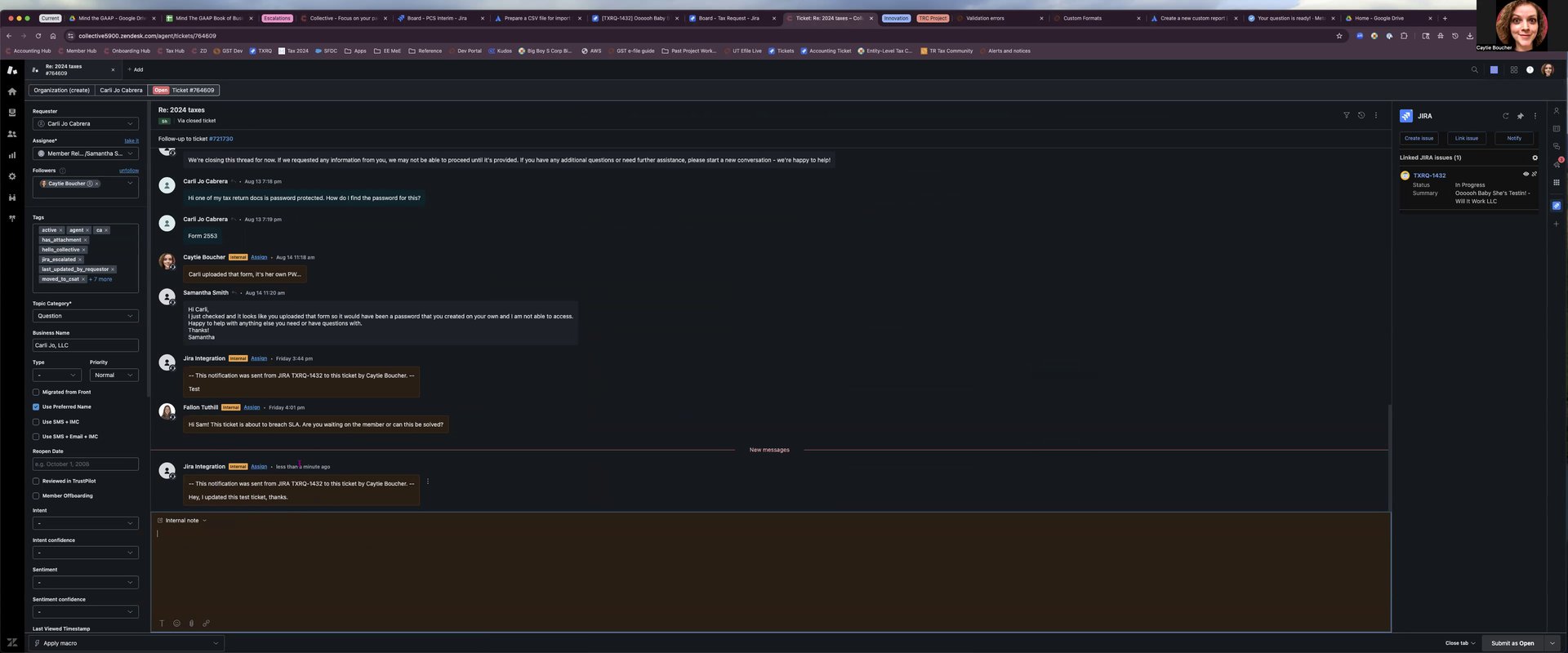Open JIRA panel three-dot options

click(1535, 116)
